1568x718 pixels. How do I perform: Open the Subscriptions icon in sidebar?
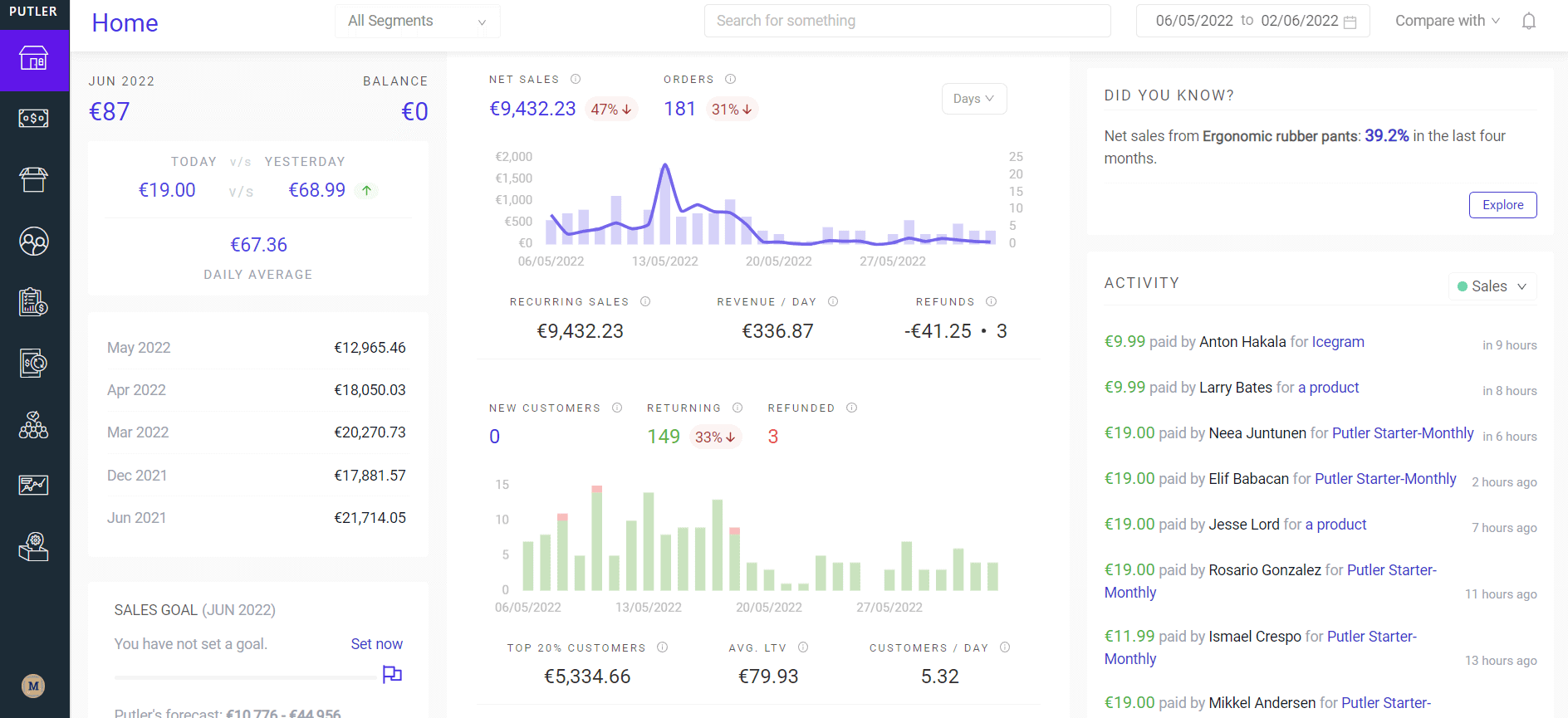[x=34, y=363]
